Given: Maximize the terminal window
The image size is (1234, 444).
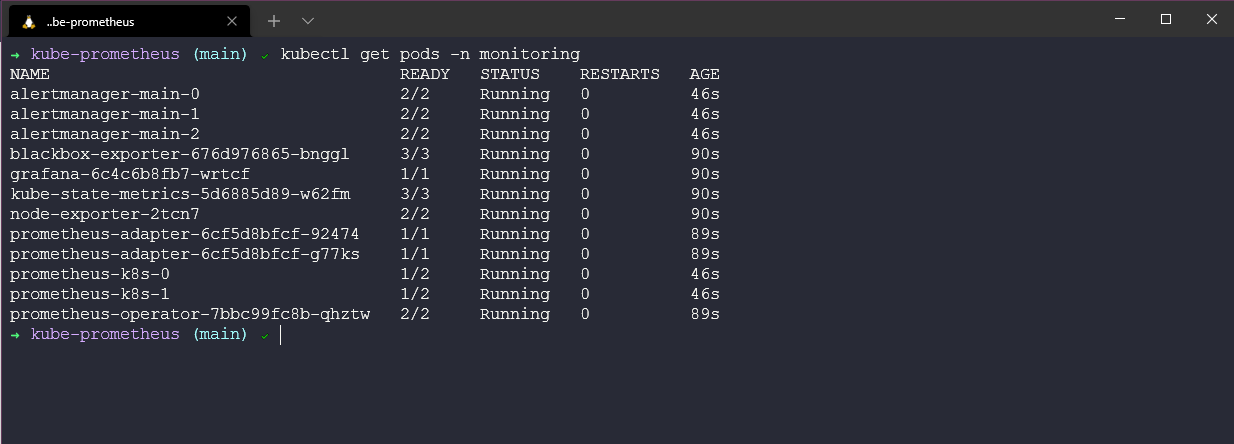Looking at the screenshot, I should (1165, 20).
